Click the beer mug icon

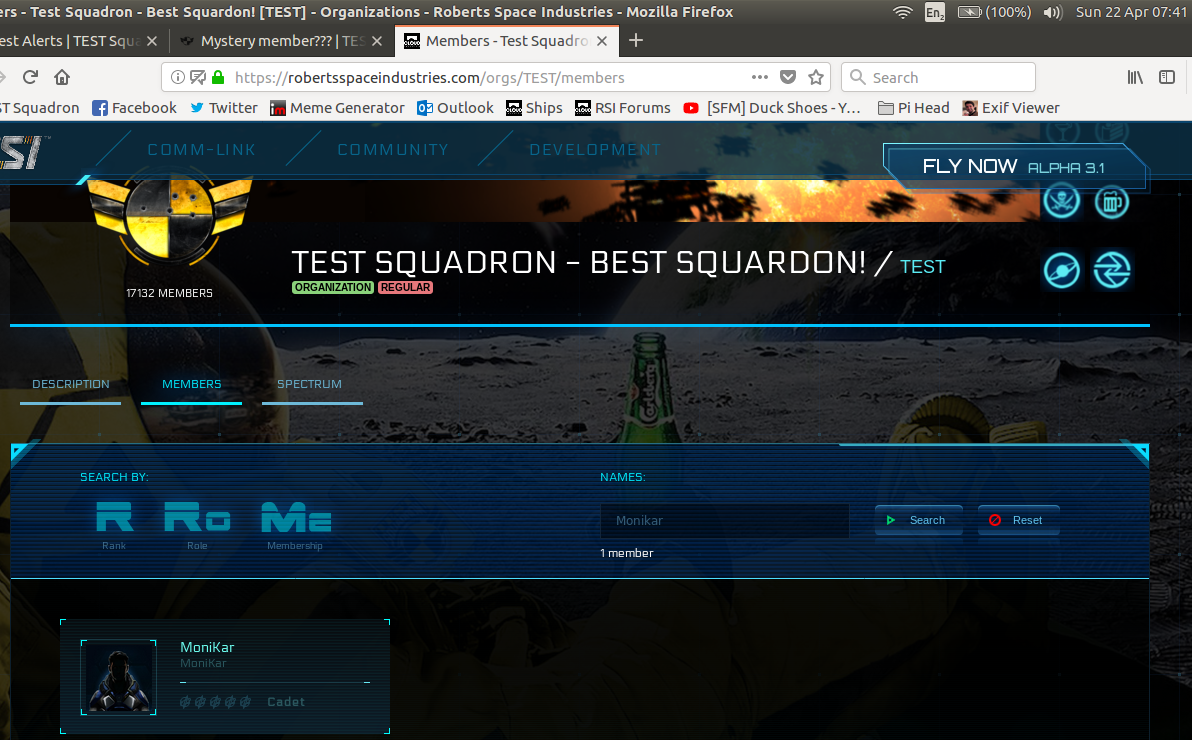tap(1111, 201)
